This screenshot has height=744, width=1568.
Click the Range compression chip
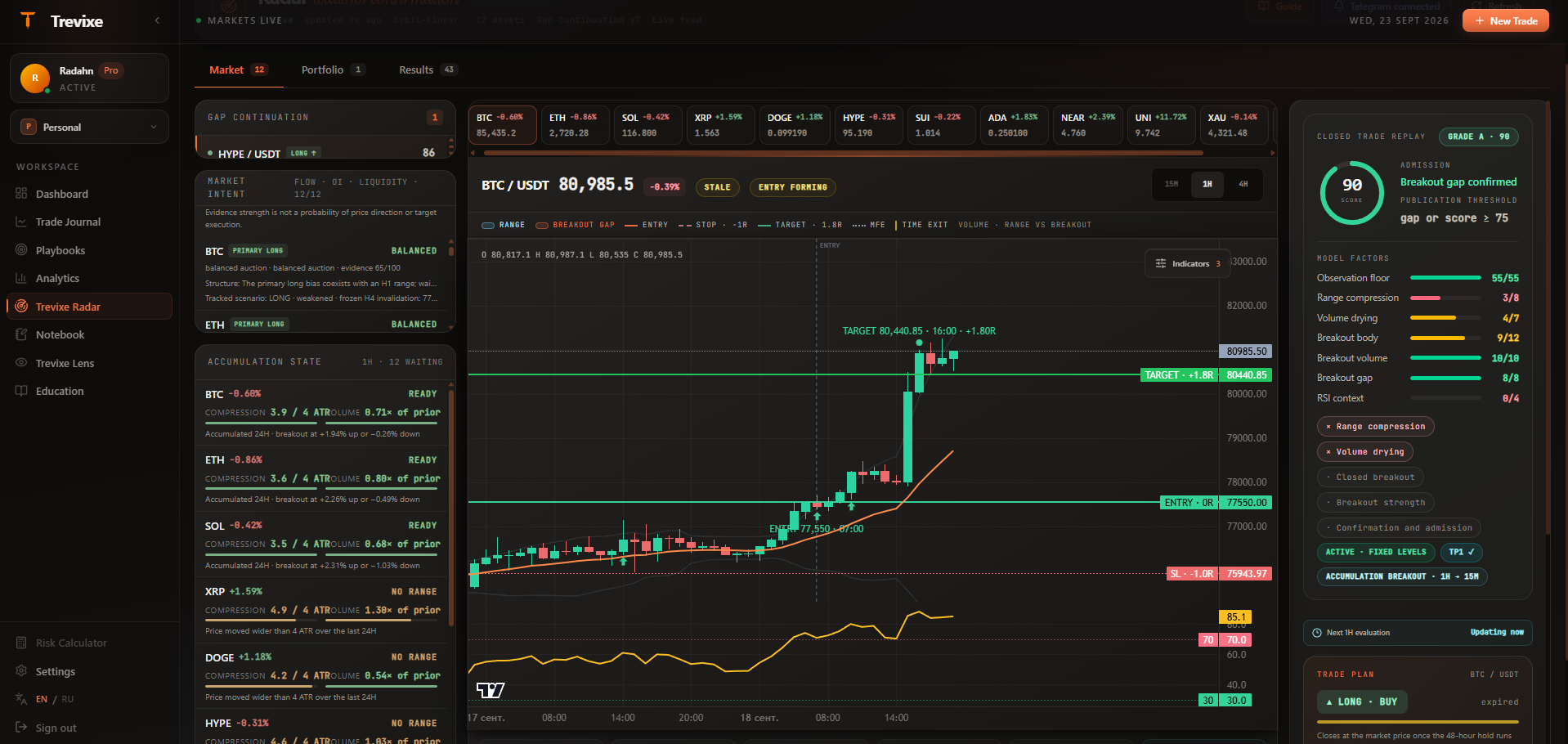[1376, 427]
